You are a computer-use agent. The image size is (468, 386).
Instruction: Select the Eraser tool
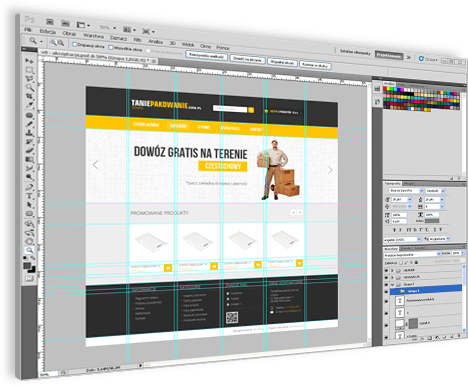pyautogui.click(x=29, y=150)
